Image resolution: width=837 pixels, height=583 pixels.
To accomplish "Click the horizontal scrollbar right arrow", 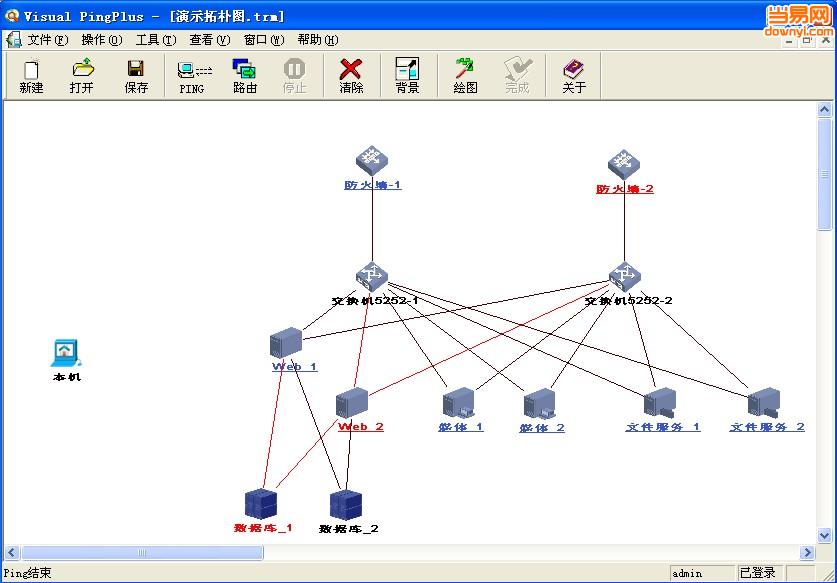I will (x=807, y=552).
